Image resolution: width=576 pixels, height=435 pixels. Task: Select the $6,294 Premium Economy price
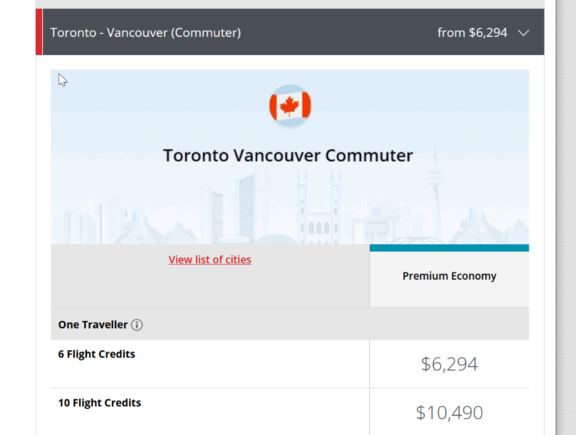[x=449, y=364]
